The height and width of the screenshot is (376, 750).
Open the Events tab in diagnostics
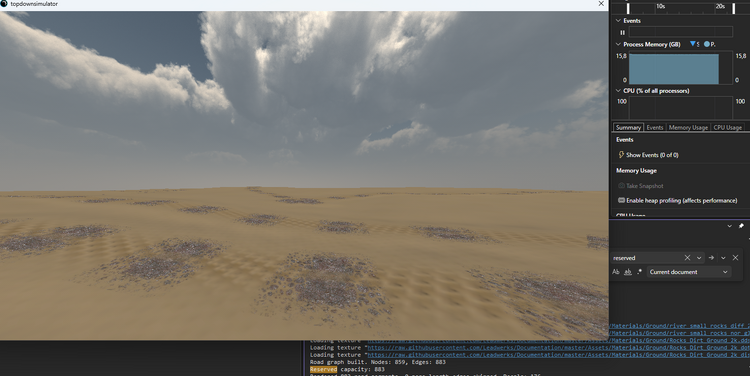click(655, 127)
